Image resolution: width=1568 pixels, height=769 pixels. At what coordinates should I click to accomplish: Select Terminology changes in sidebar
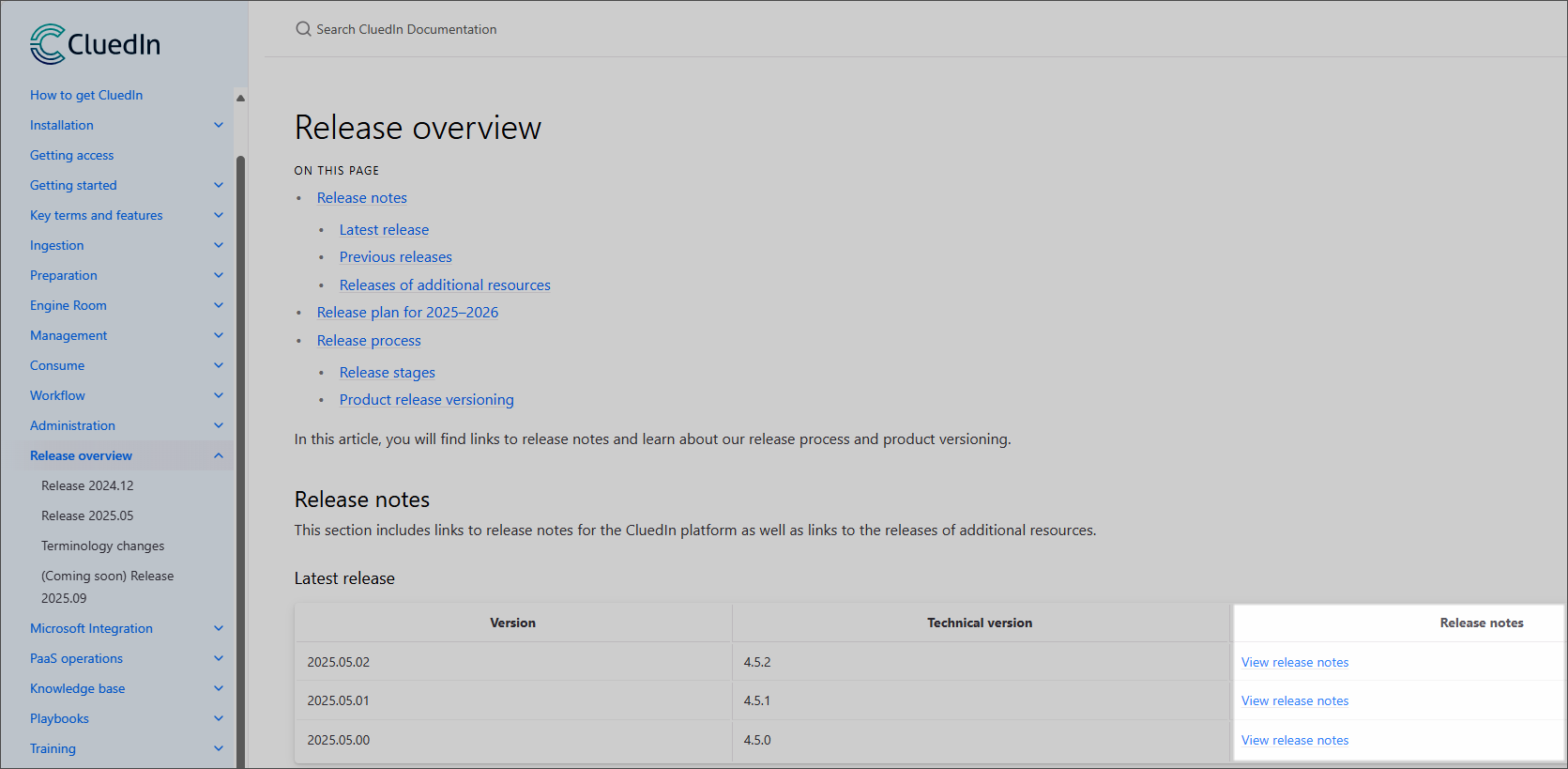pyautogui.click(x=102, y=546)
